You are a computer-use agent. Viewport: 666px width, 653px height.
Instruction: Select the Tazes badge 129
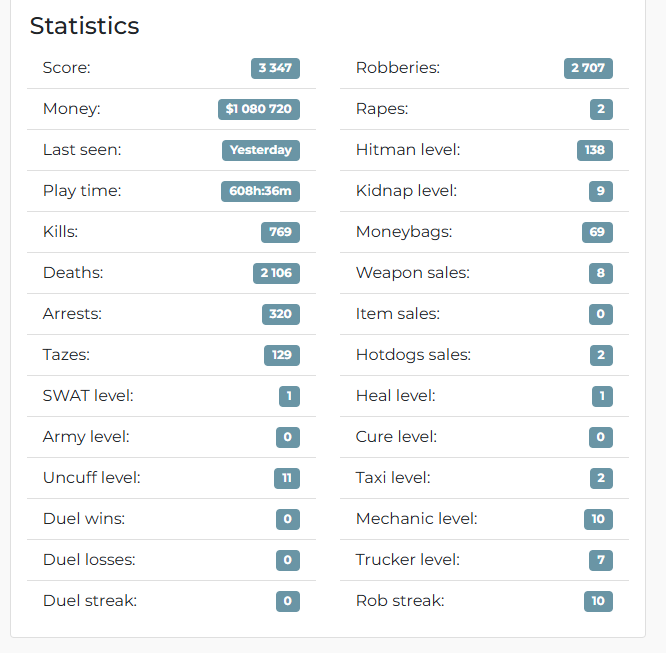click(x=282, y=355)
